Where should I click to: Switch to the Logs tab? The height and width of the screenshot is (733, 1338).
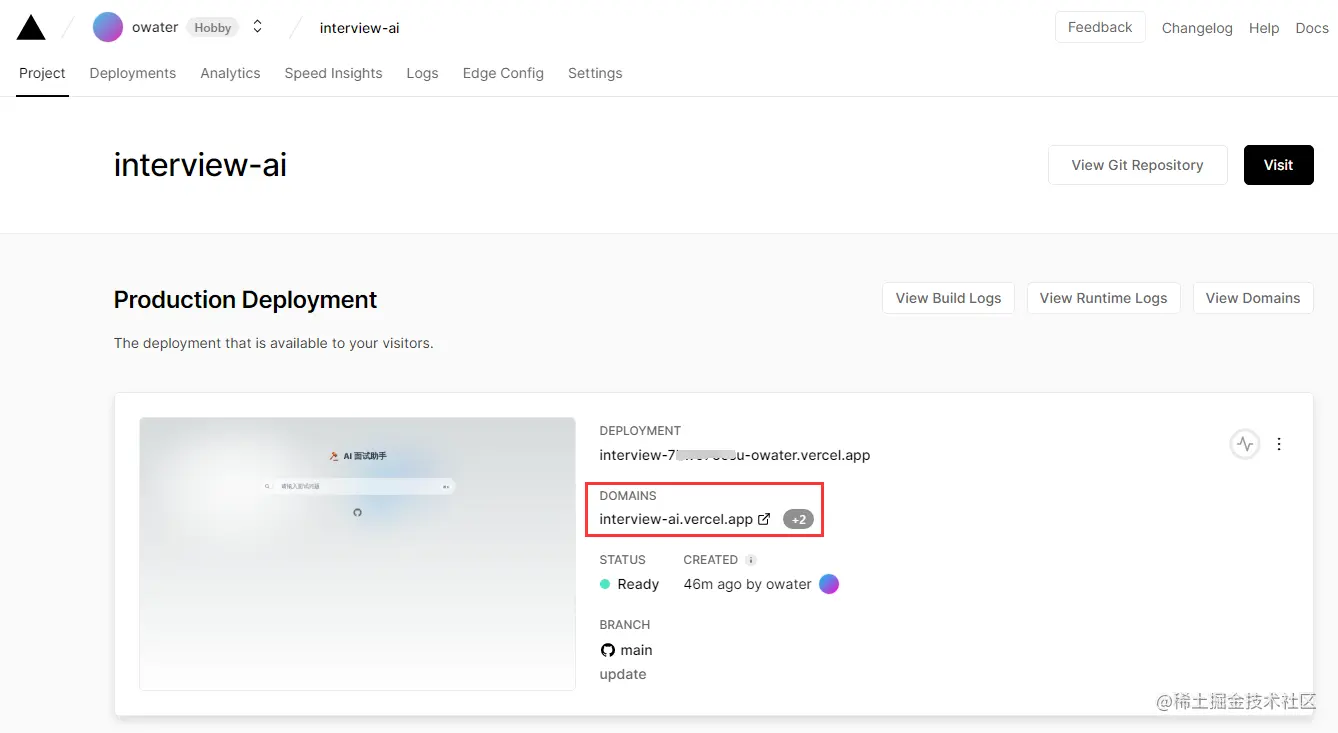tap(422, 73)
